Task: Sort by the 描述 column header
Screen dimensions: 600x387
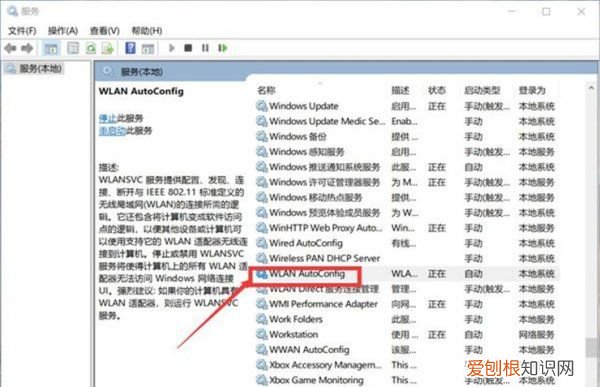Action: (x=401, y=90)
